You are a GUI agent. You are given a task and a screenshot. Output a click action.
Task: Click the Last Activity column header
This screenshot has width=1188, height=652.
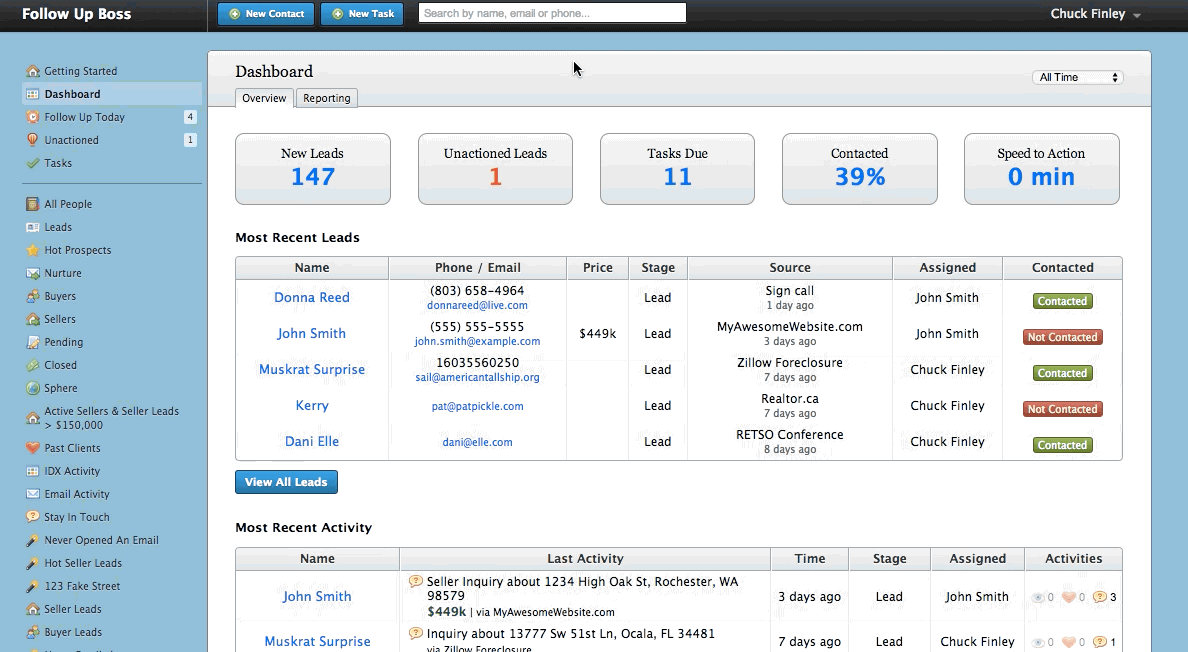click(x=585, y=559)
